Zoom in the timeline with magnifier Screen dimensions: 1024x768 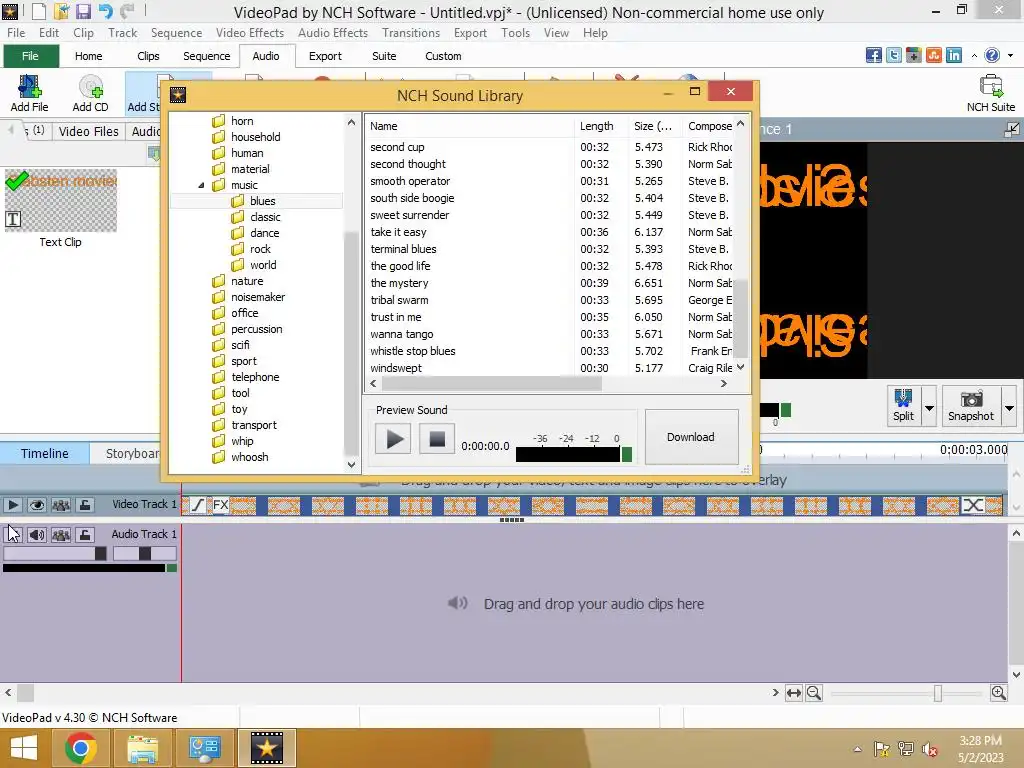[999, 693]
